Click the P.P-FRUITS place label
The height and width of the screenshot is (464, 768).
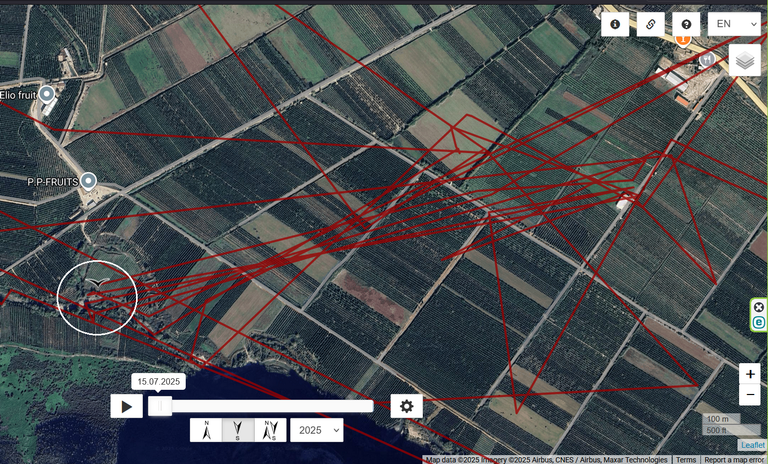(52, 182)
